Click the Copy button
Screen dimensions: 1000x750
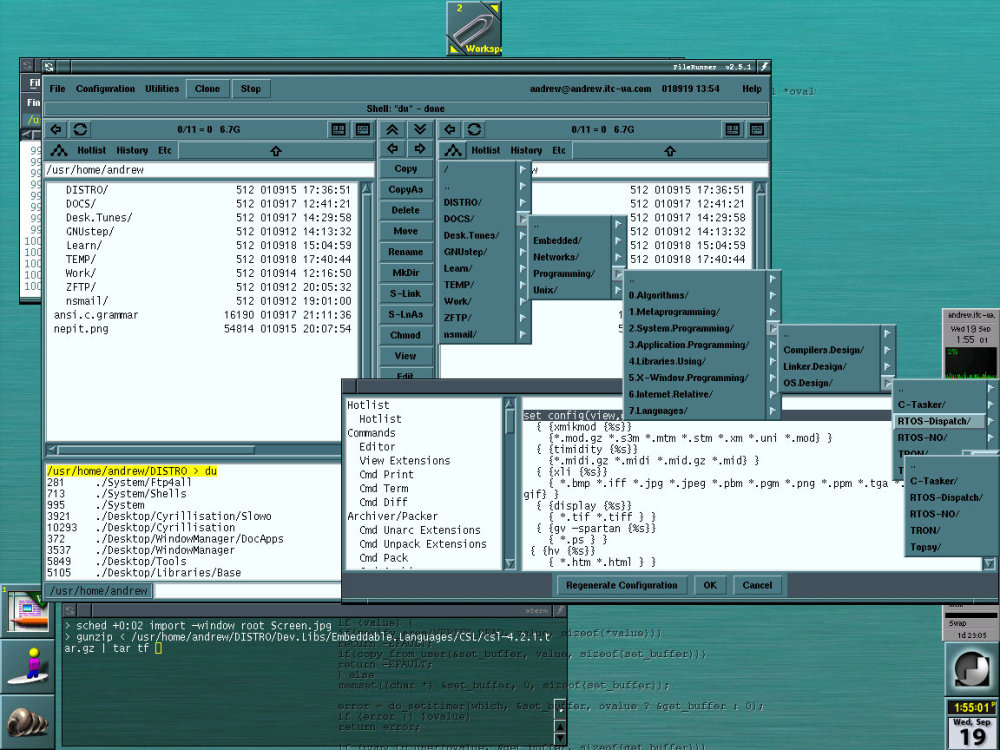(406, 169)
